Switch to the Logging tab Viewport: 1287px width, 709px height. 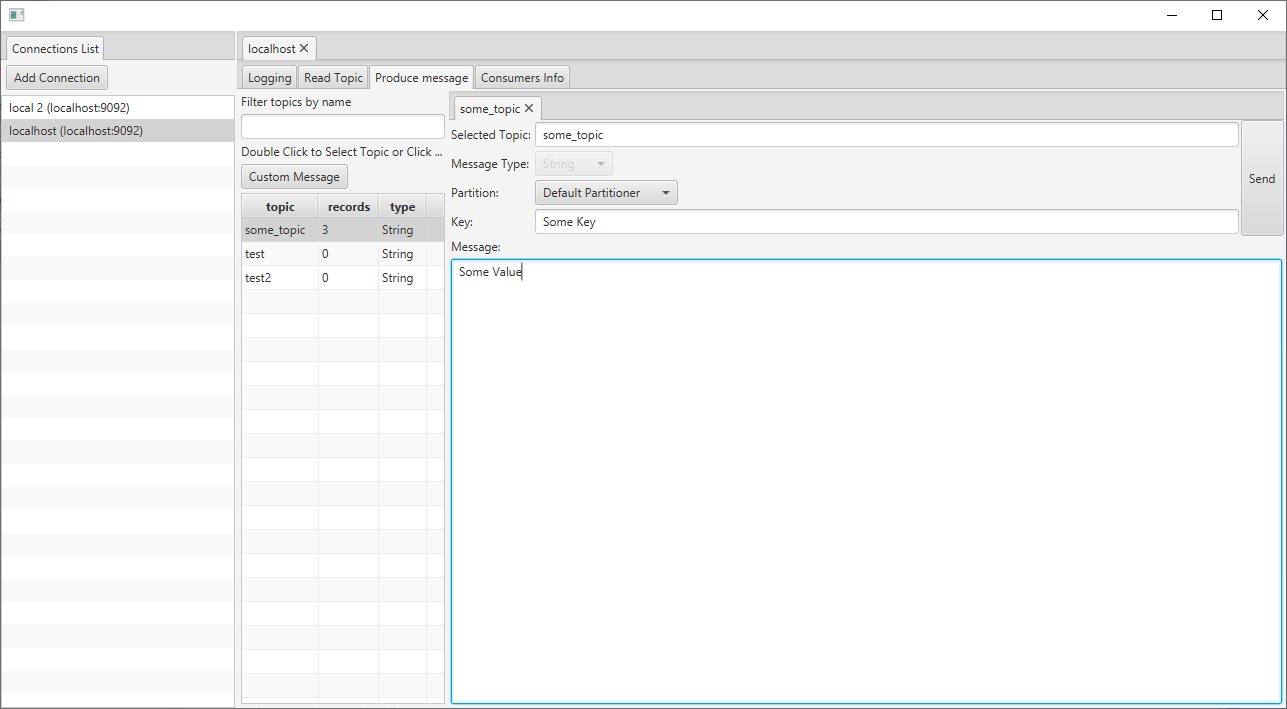[268, 77]
